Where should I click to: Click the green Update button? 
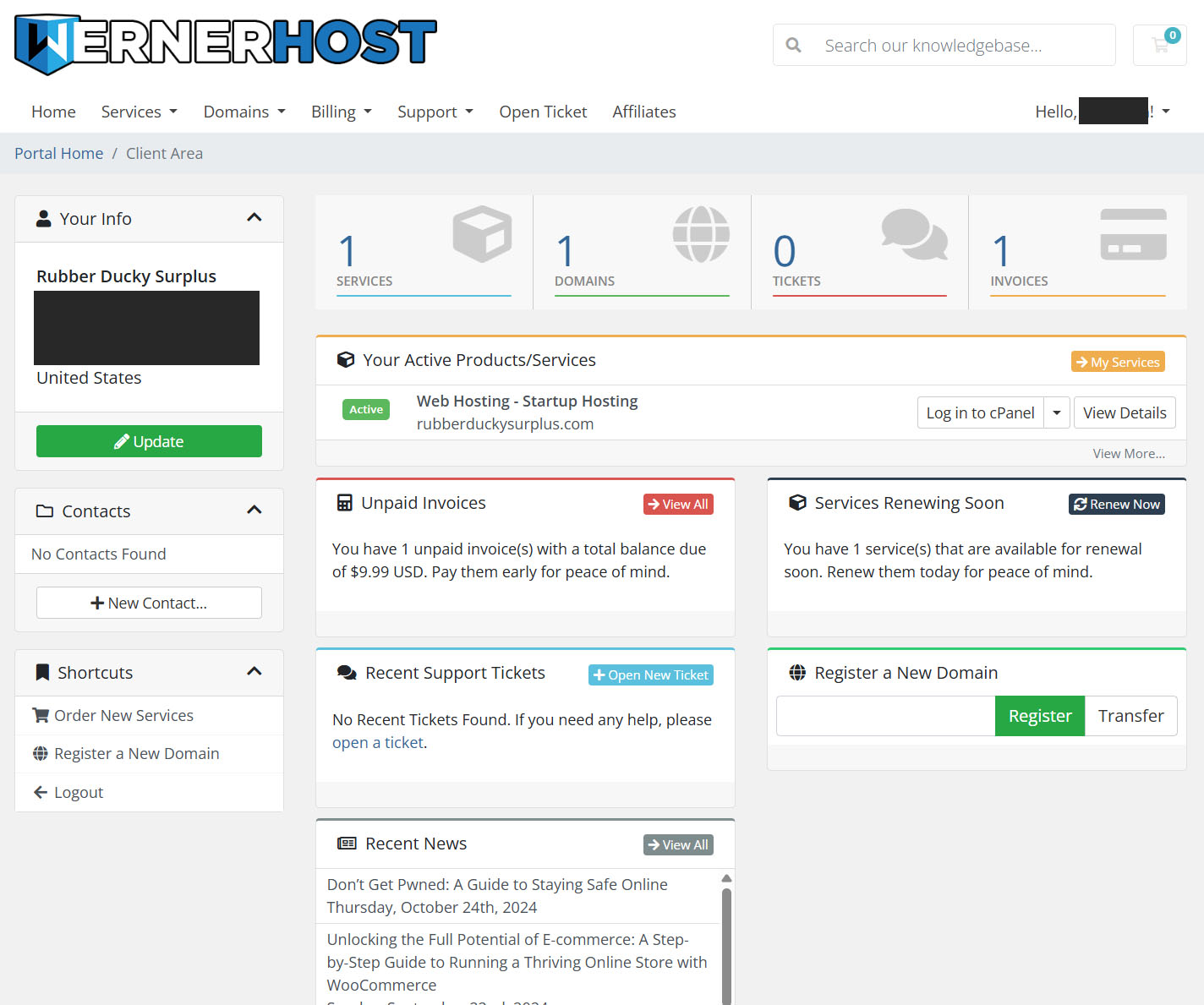click(x=149, y=441)
